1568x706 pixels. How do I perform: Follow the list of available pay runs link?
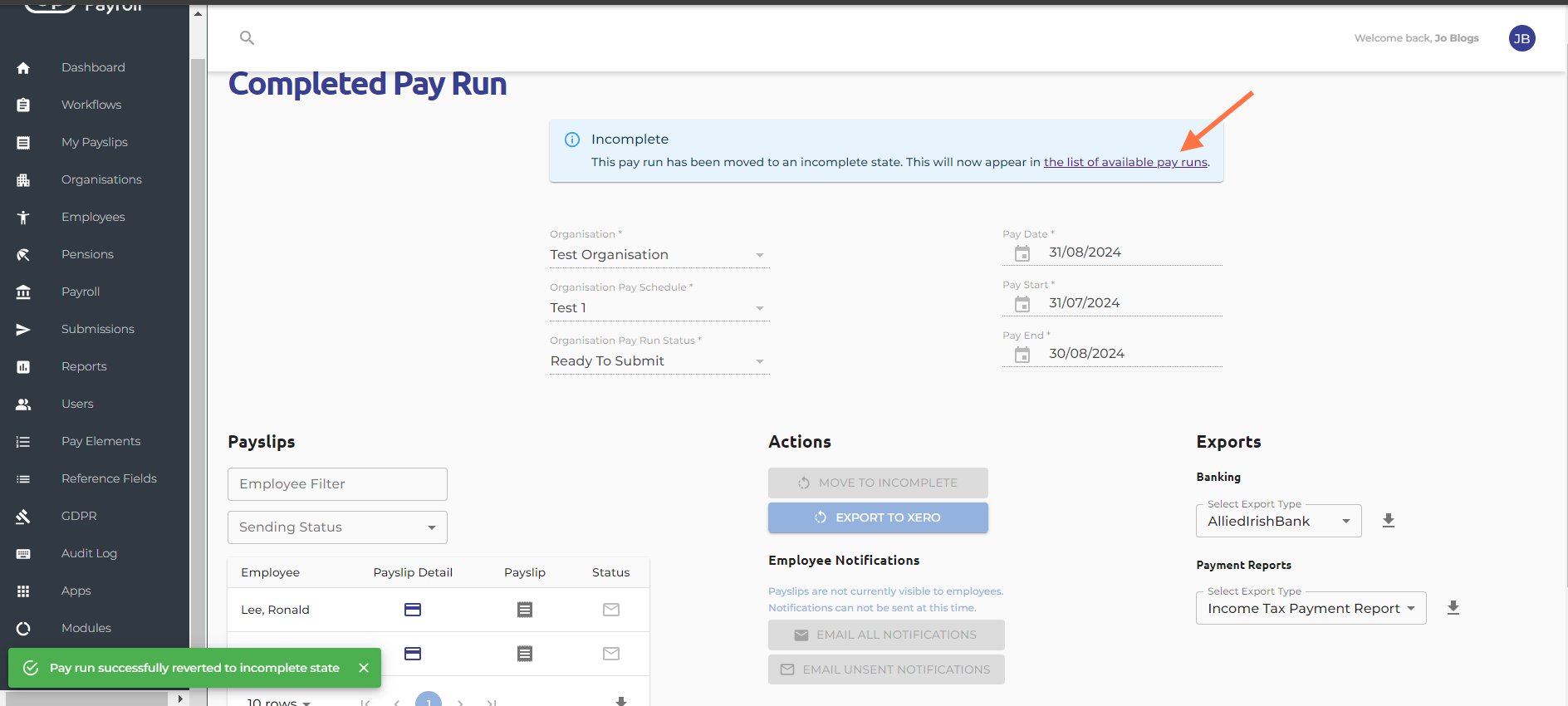(1125, 162)
